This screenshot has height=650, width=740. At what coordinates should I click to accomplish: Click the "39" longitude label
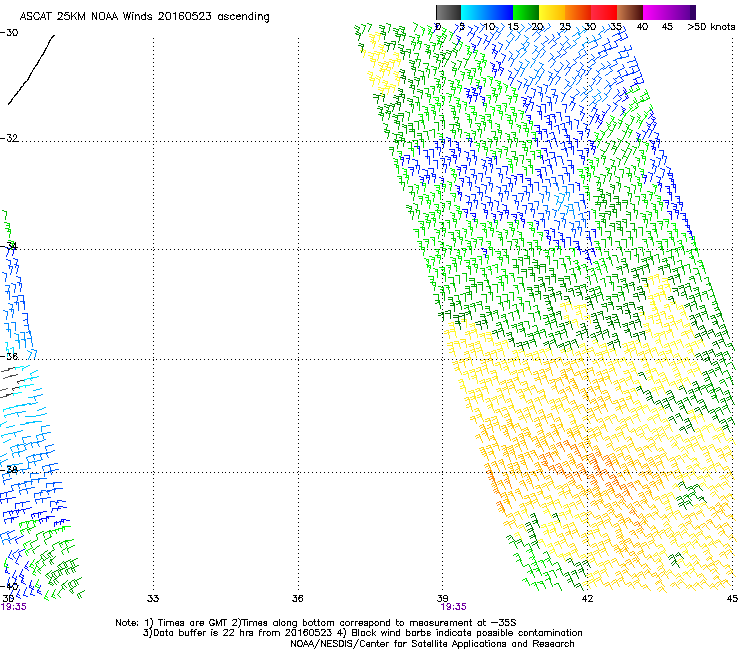point(442,599)
